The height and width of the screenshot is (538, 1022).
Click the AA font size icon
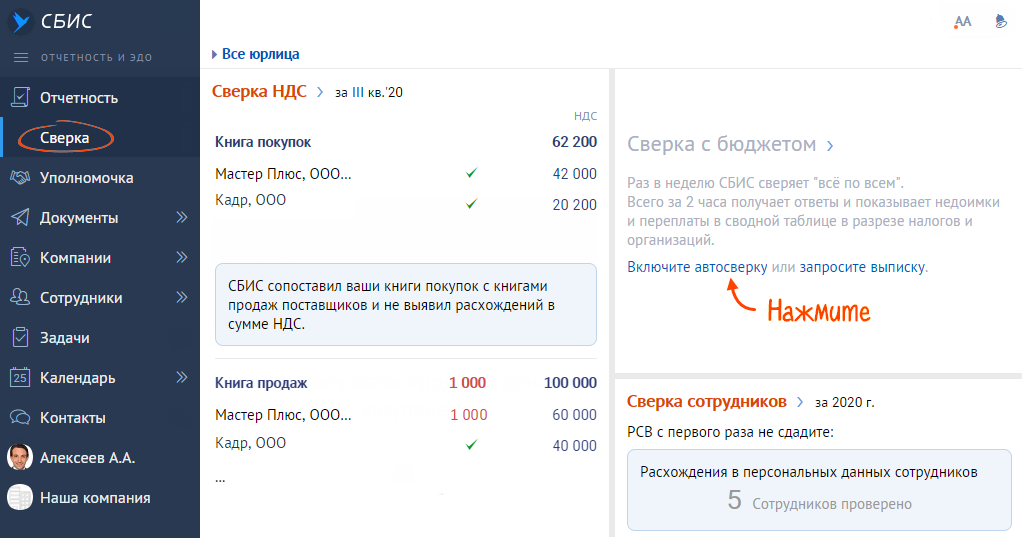point(963,21)
